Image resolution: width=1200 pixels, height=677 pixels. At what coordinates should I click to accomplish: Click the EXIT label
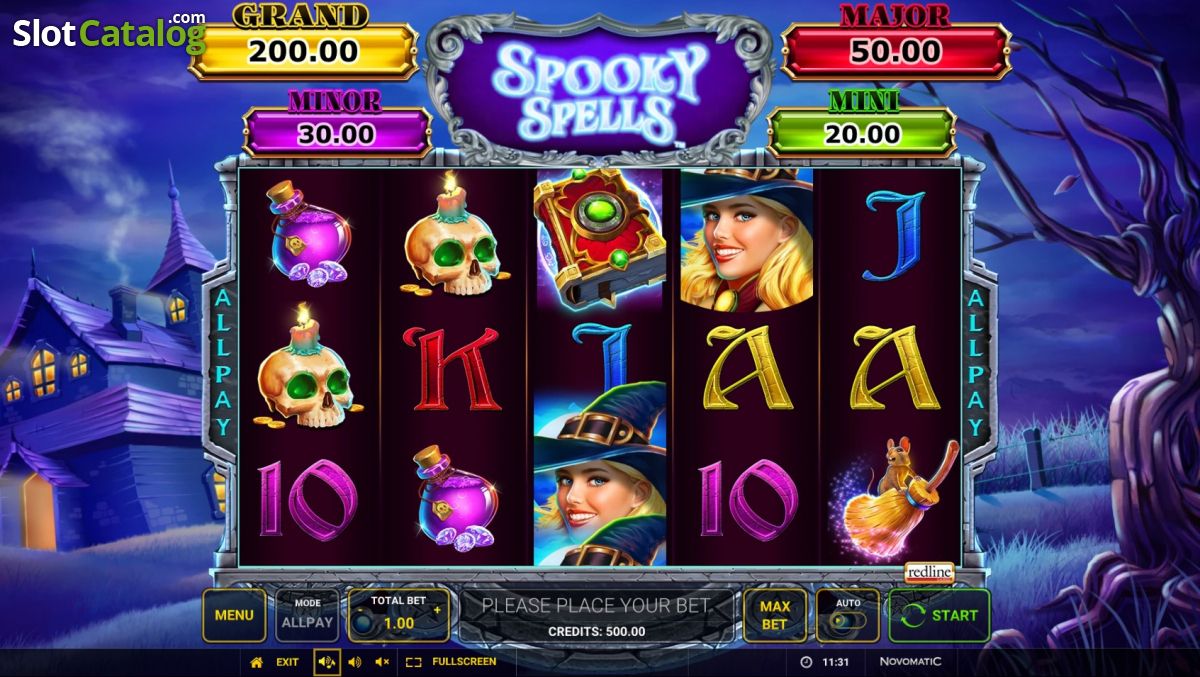click(287, 662)
